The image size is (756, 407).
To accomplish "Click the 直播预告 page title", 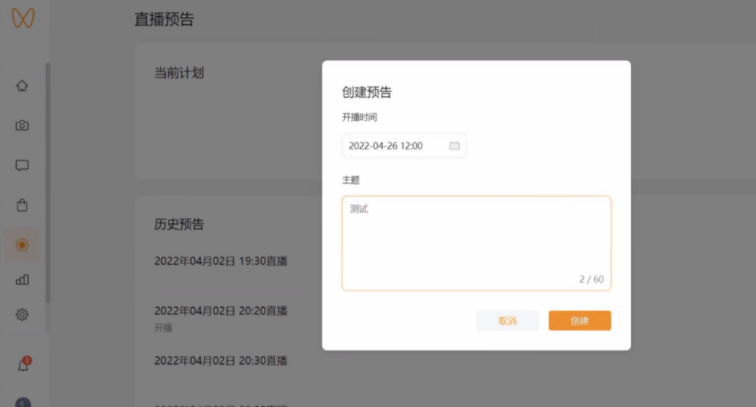I will click(164, 19).
